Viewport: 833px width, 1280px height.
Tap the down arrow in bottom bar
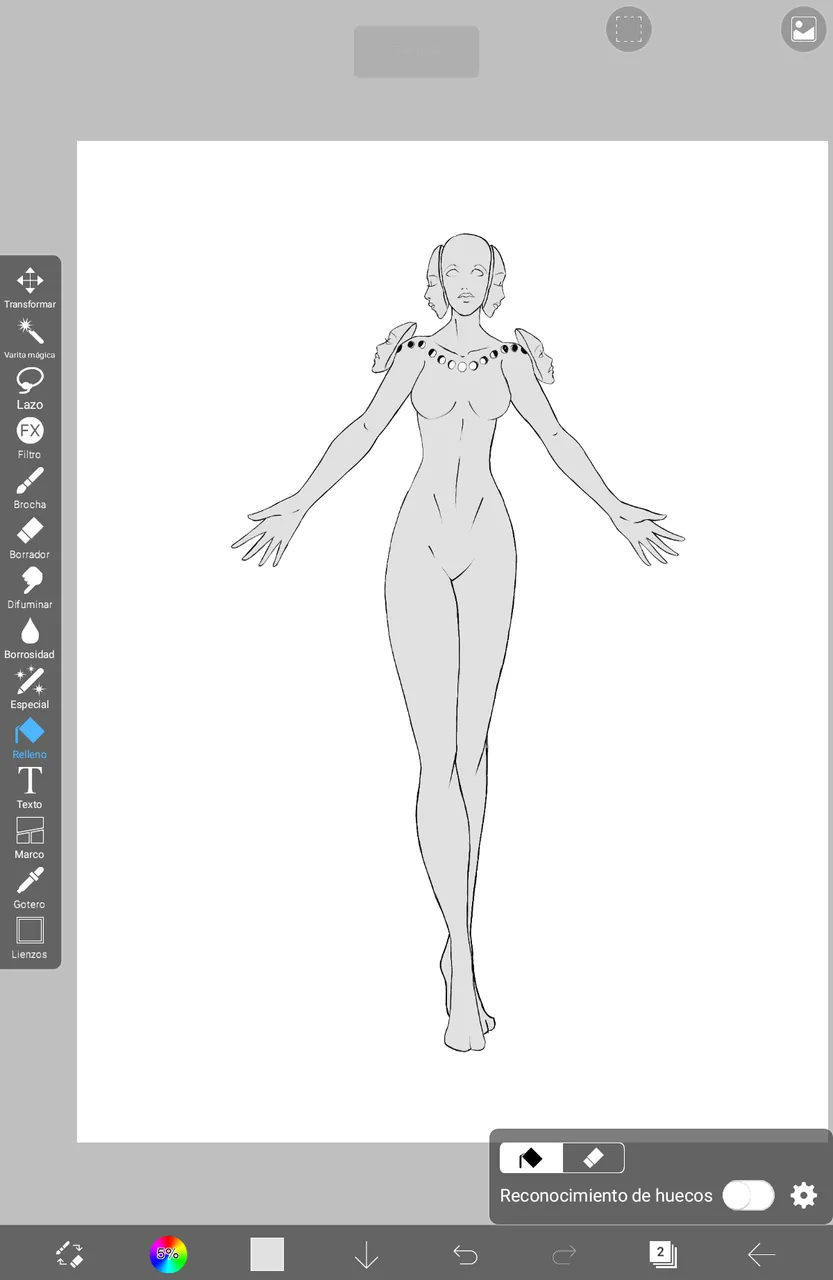tap(366, 1254)
